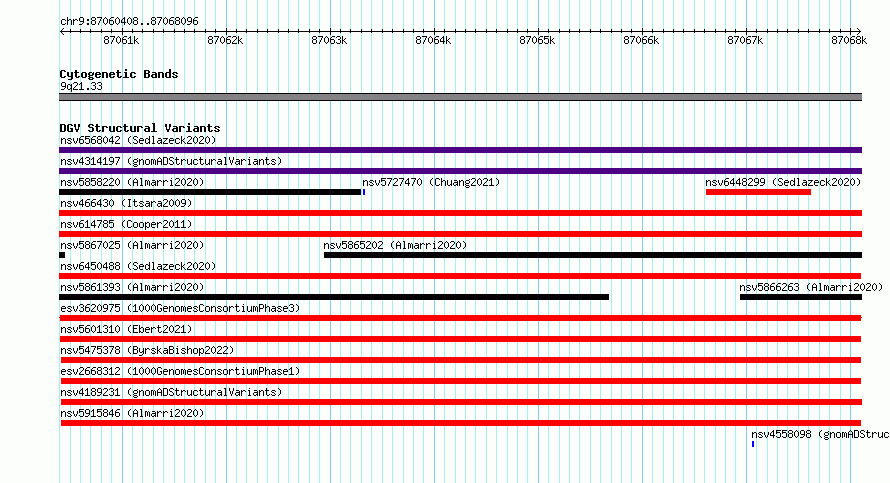Click the 87065k ruler tick label
The height and width of the screenshot is (483, 890).
[537, 41]
